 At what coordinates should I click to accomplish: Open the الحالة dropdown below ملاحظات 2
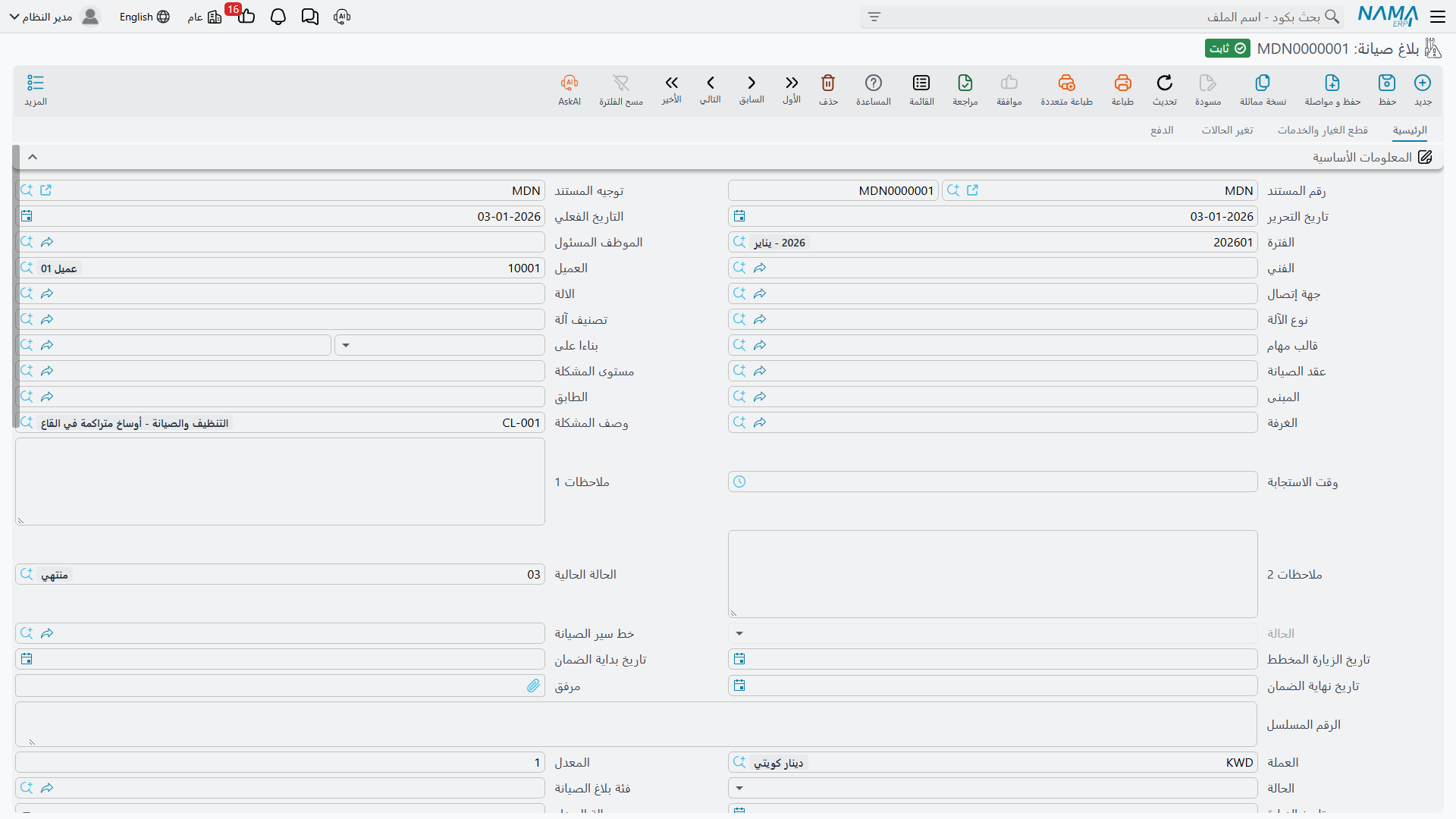coord(739,633)
